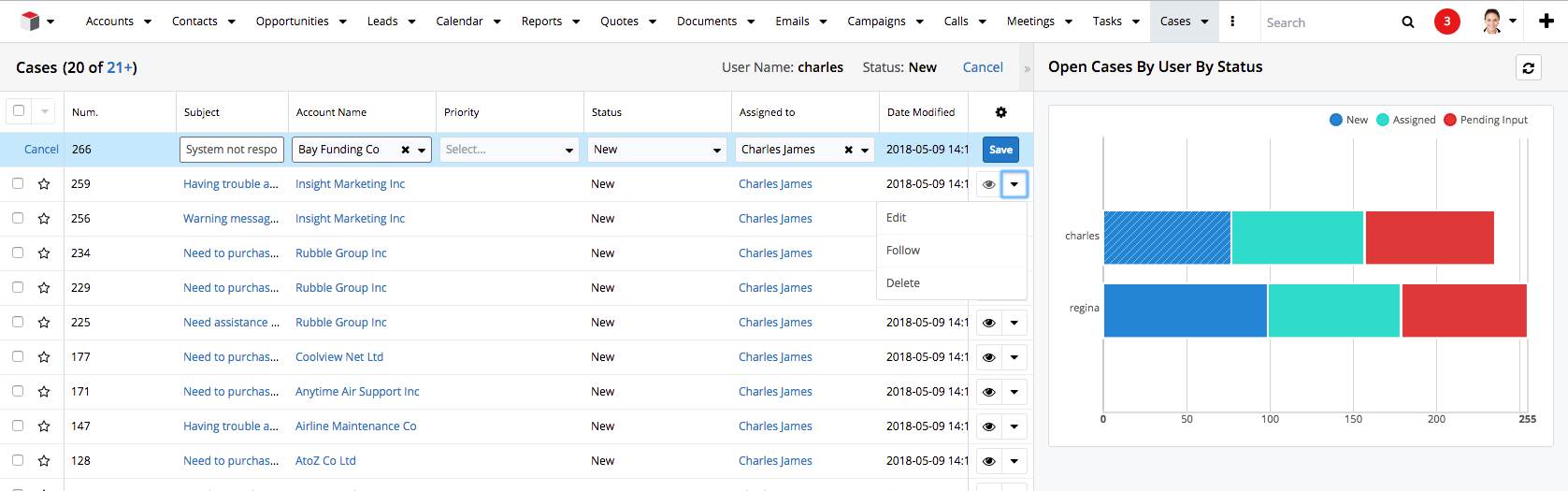Viewport: 1568px width, 491px height.
Task: Mark case 128 as favorite
Action: point(44,461)
